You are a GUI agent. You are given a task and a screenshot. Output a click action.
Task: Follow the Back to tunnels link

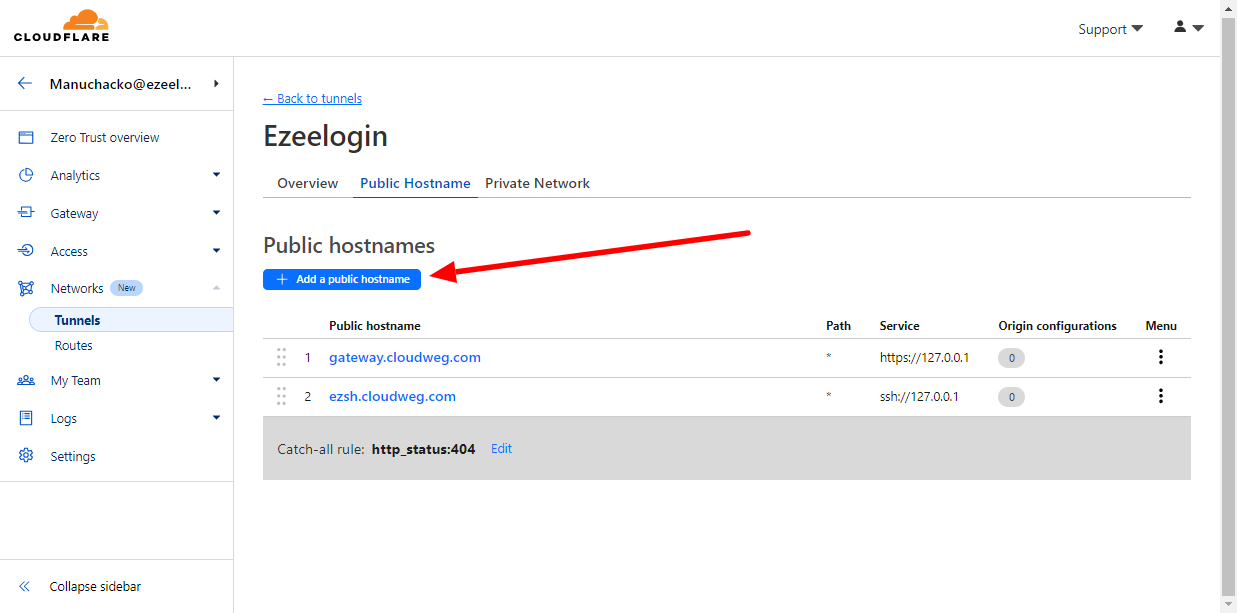(312, 98)
